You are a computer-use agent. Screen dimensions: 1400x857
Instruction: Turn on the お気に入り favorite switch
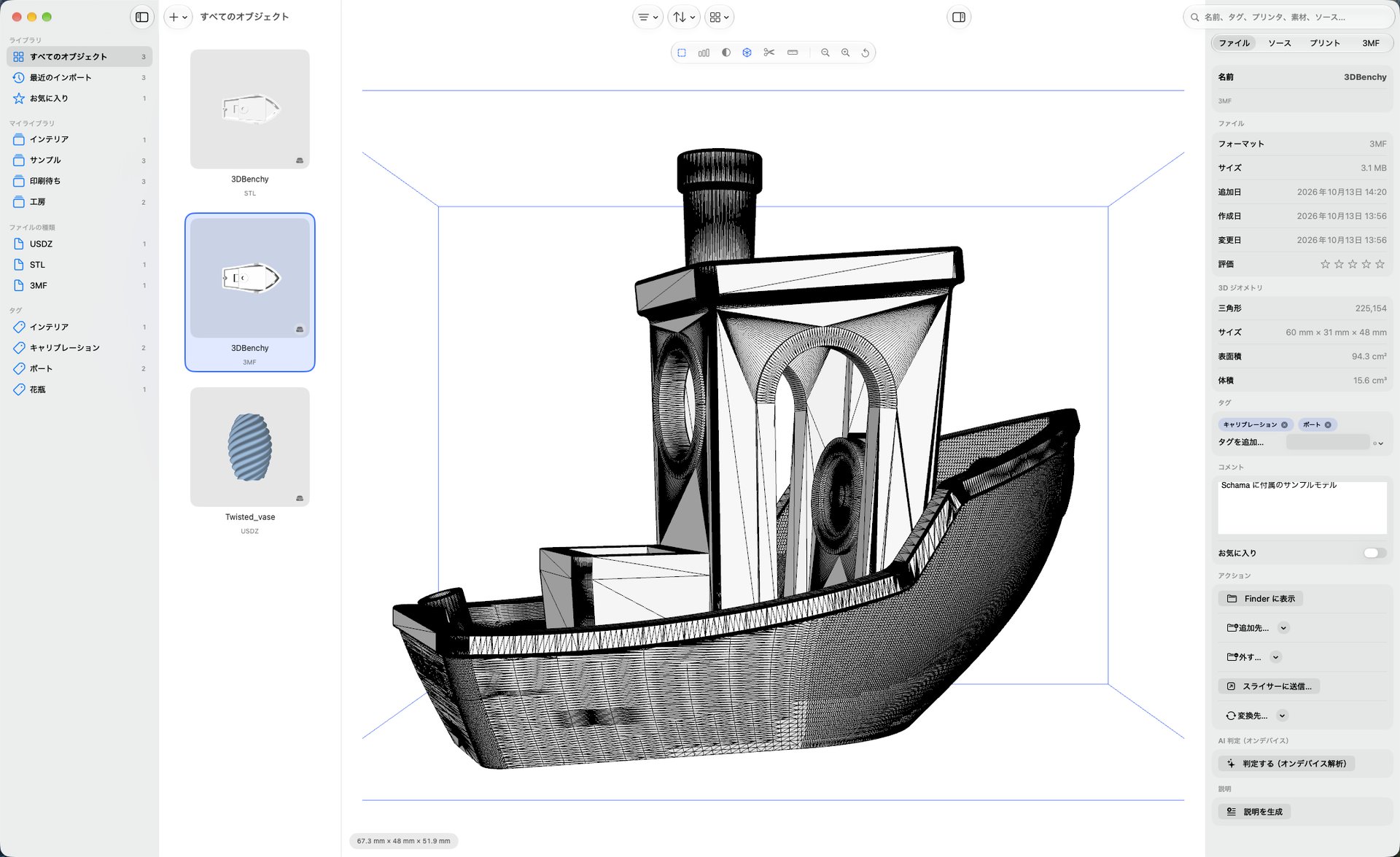[1374, 553]
